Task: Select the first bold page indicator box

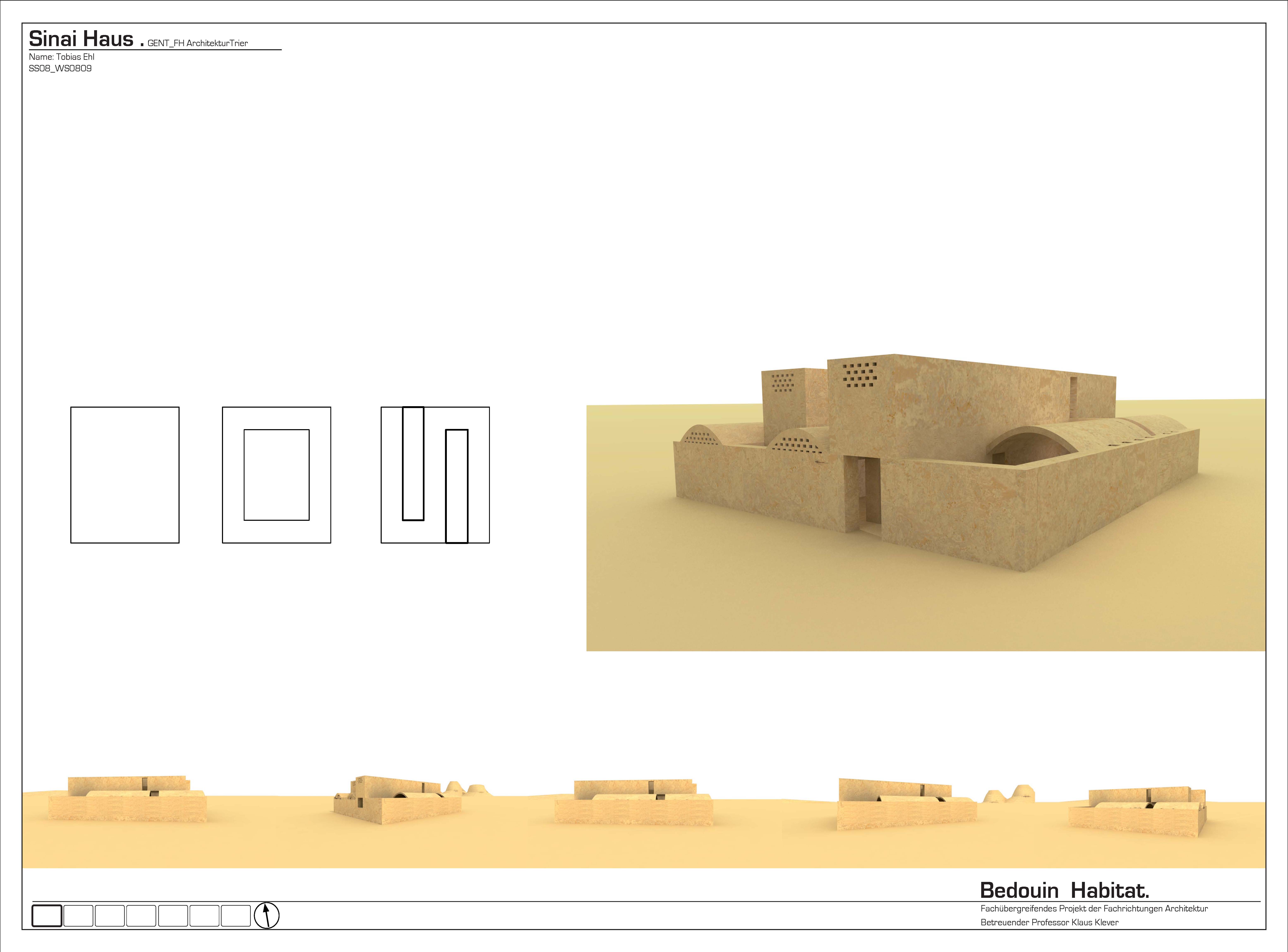Action: coord(47,916)
